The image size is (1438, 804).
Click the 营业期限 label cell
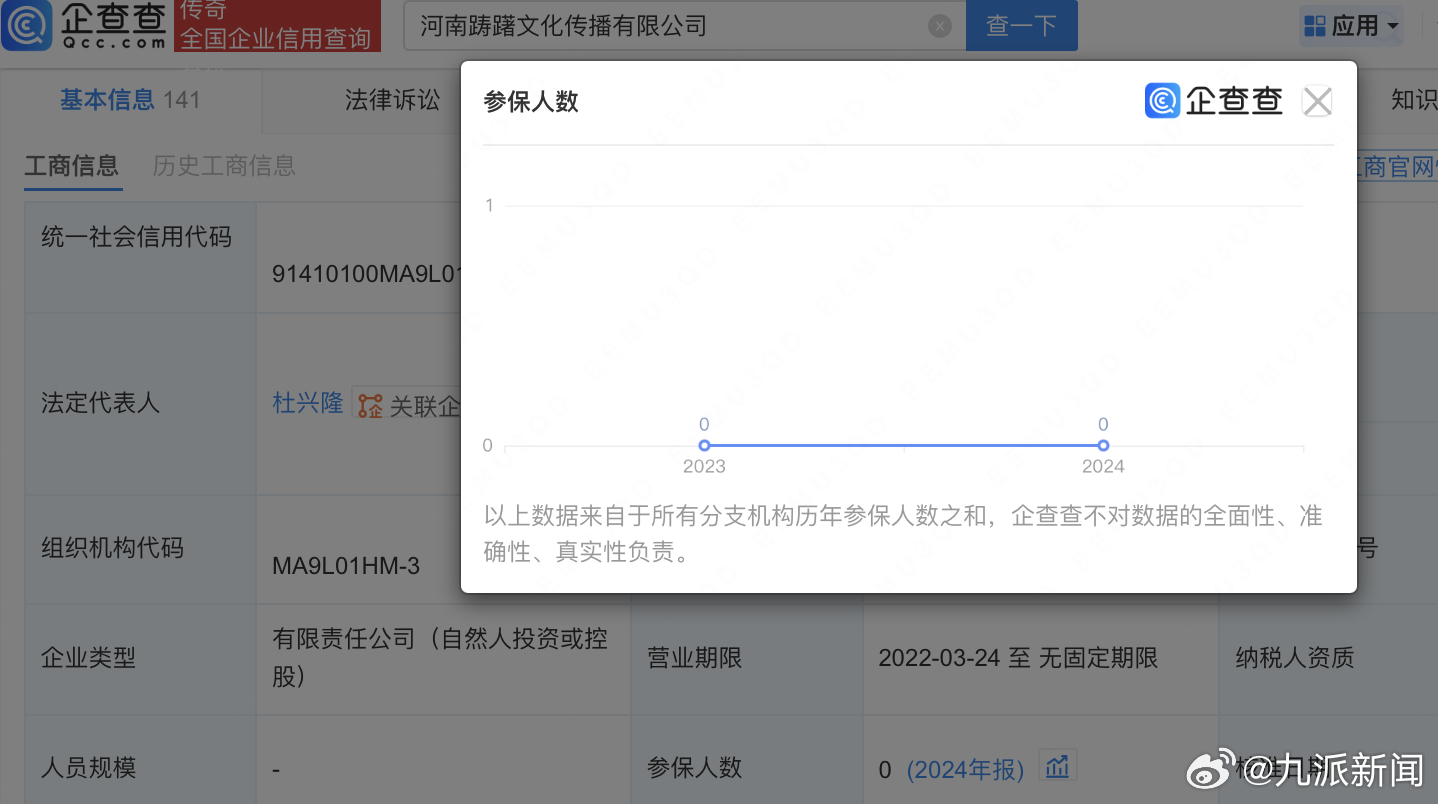click(747, 658)
